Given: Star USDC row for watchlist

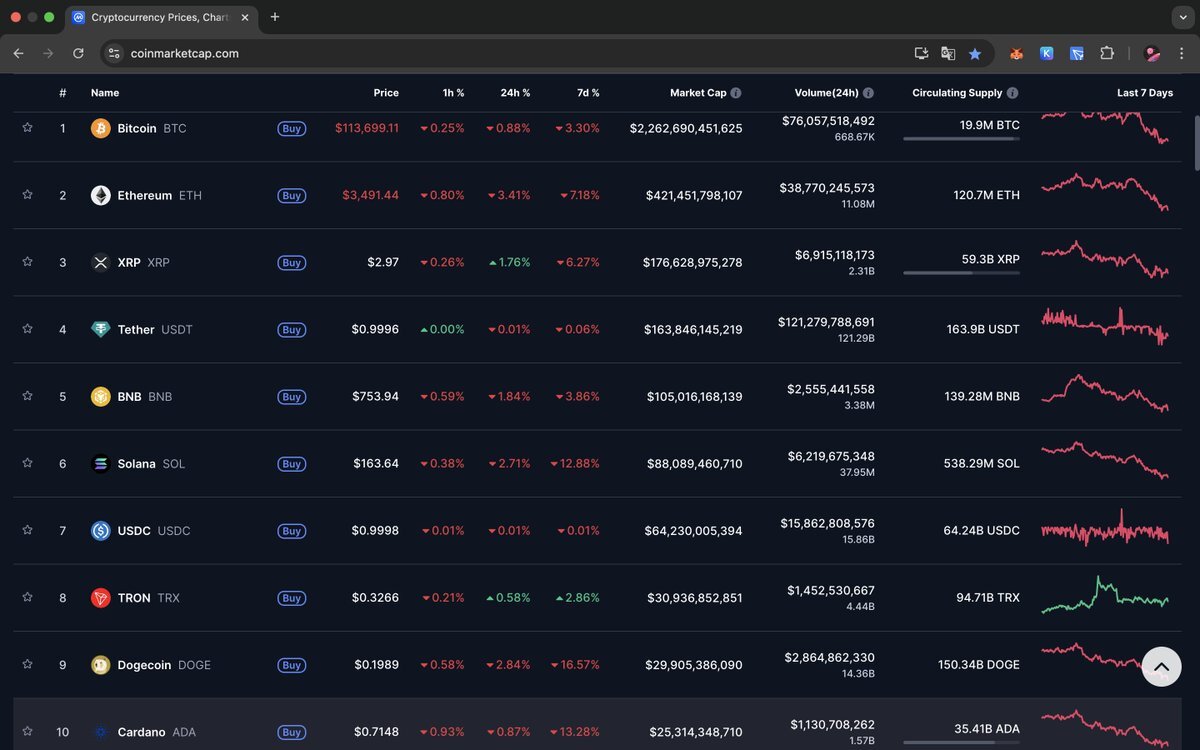Looking at the screenshot, I should point(27,530).
